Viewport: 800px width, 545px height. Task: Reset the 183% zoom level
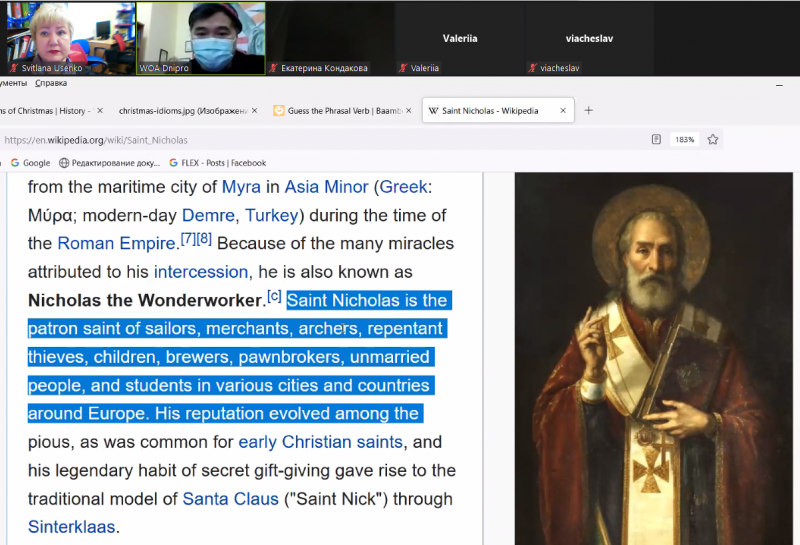pyautogui.click(x=684, y=139)
